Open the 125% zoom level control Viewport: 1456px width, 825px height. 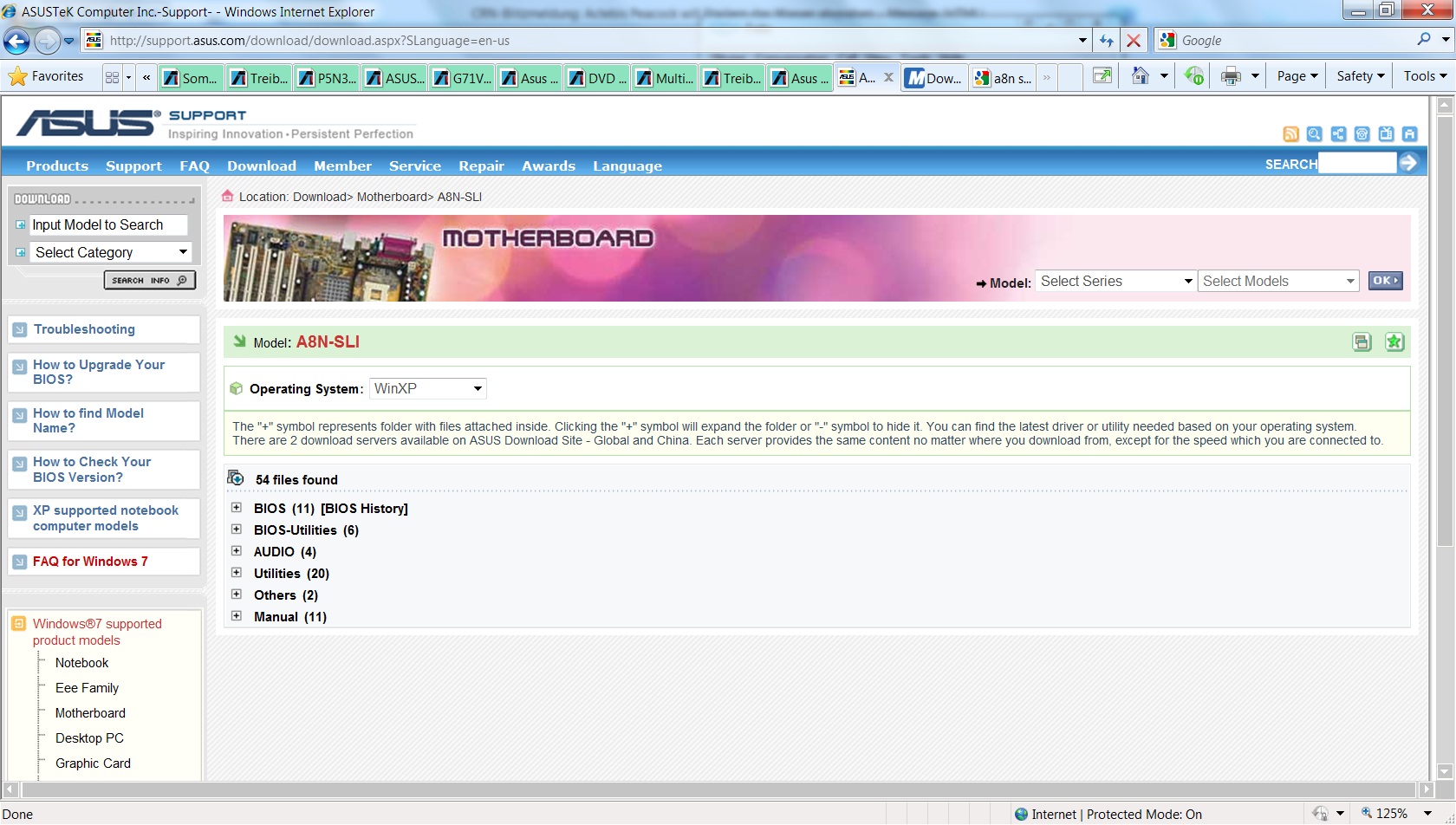click(1395, 814)
